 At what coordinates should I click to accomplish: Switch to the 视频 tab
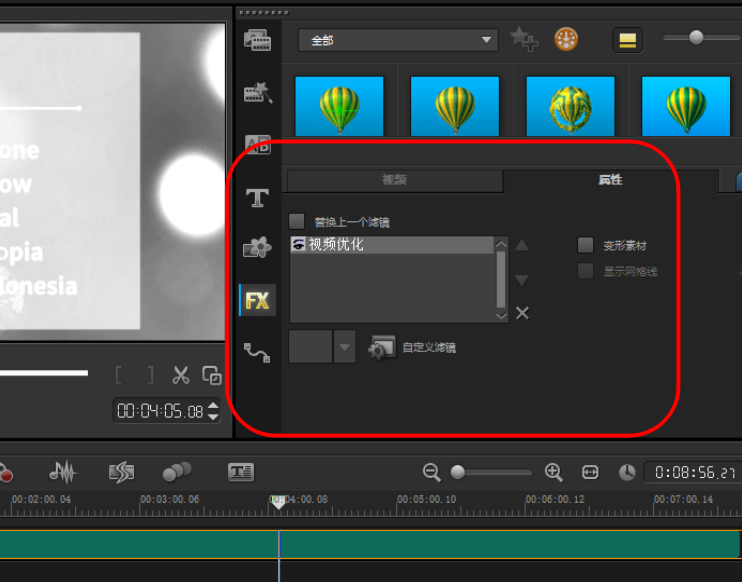394,180
